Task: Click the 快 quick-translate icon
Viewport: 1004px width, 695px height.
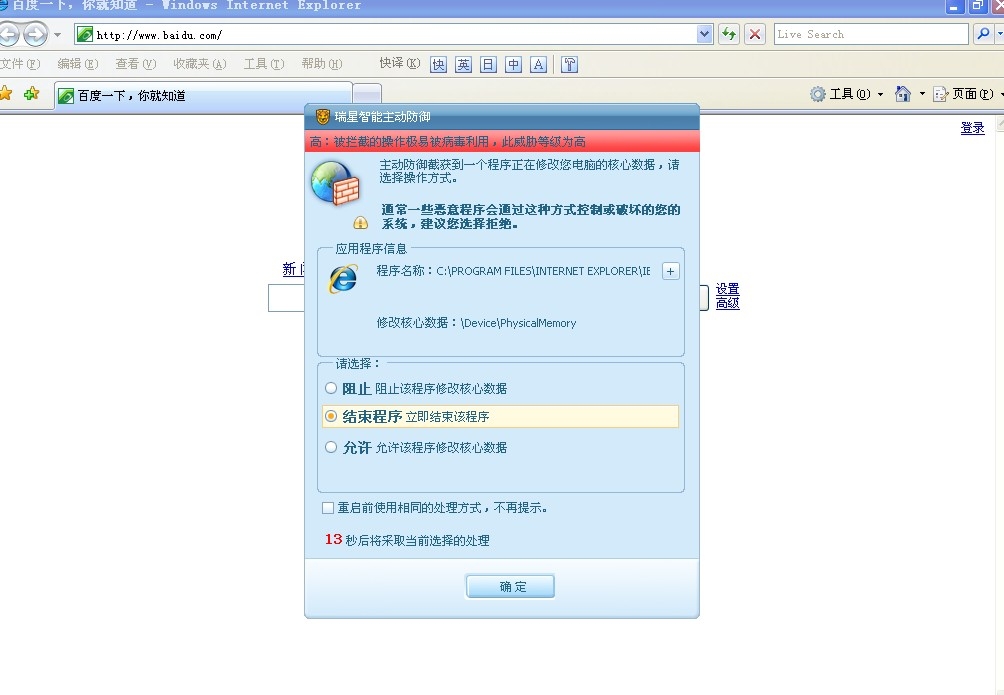Action: (438, 65)
